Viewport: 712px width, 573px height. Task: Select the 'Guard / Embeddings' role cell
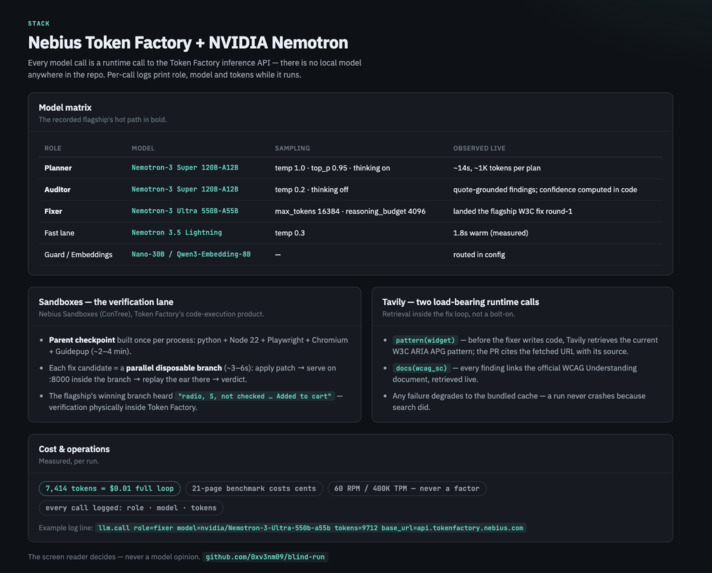tap(78, 255)
